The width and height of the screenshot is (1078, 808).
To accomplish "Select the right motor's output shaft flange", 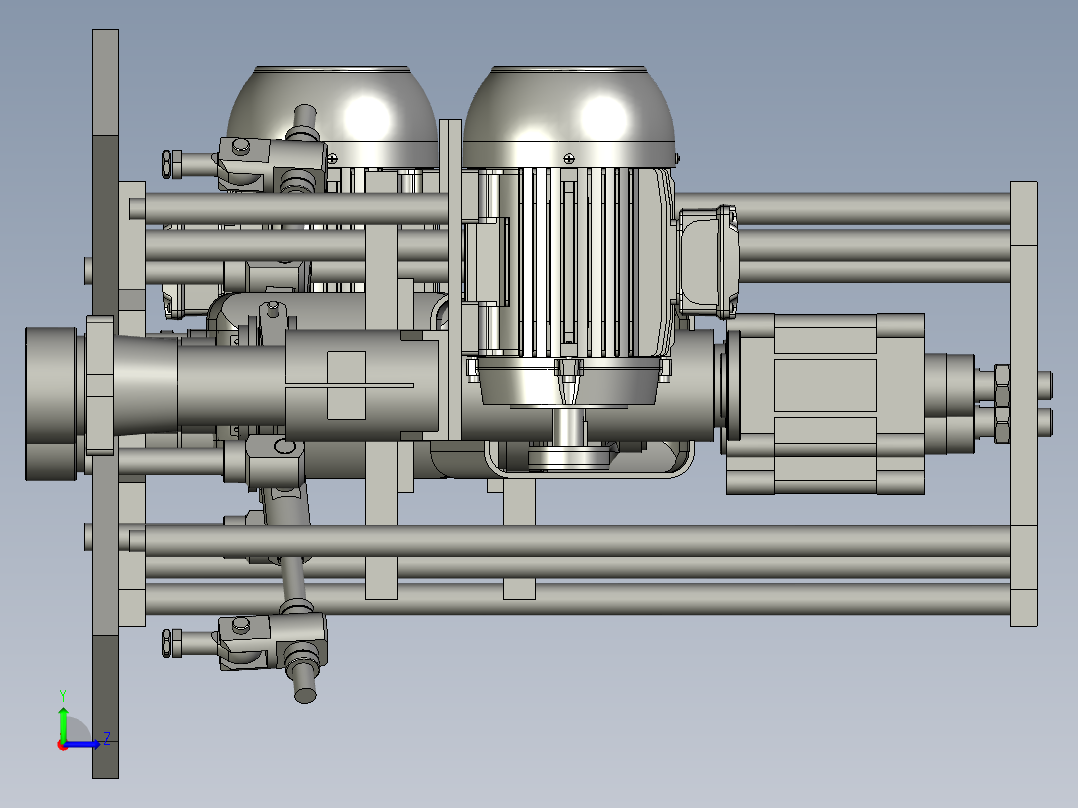I will point(569,457).
